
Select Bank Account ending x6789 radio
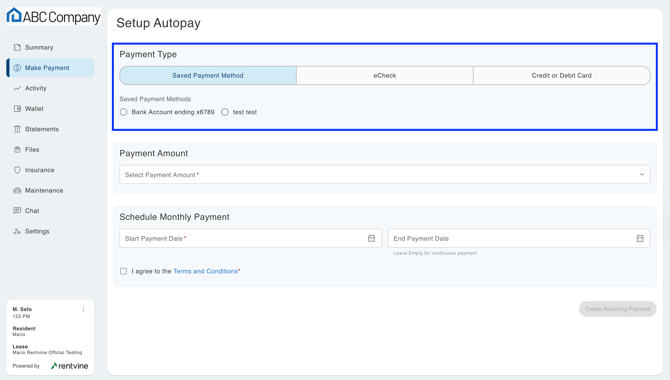point(123,112)
